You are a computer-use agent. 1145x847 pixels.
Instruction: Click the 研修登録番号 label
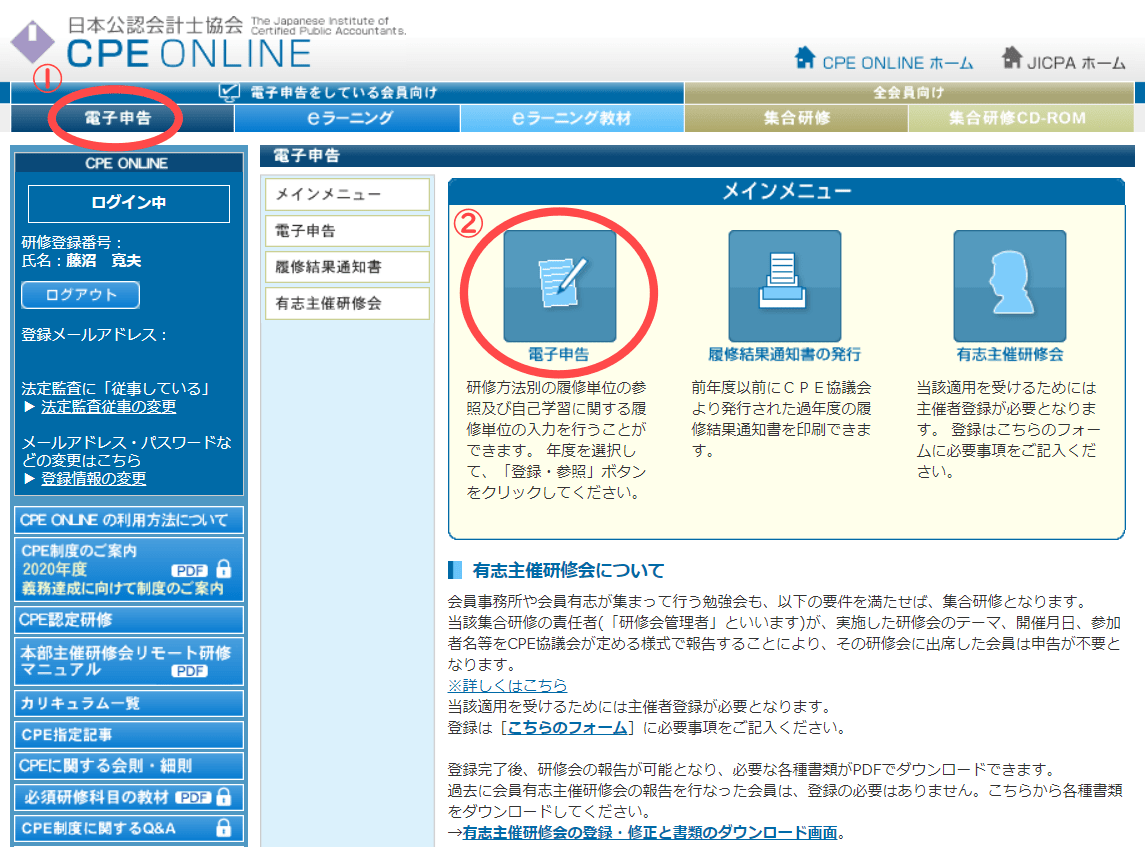click(x=72, y=242)
